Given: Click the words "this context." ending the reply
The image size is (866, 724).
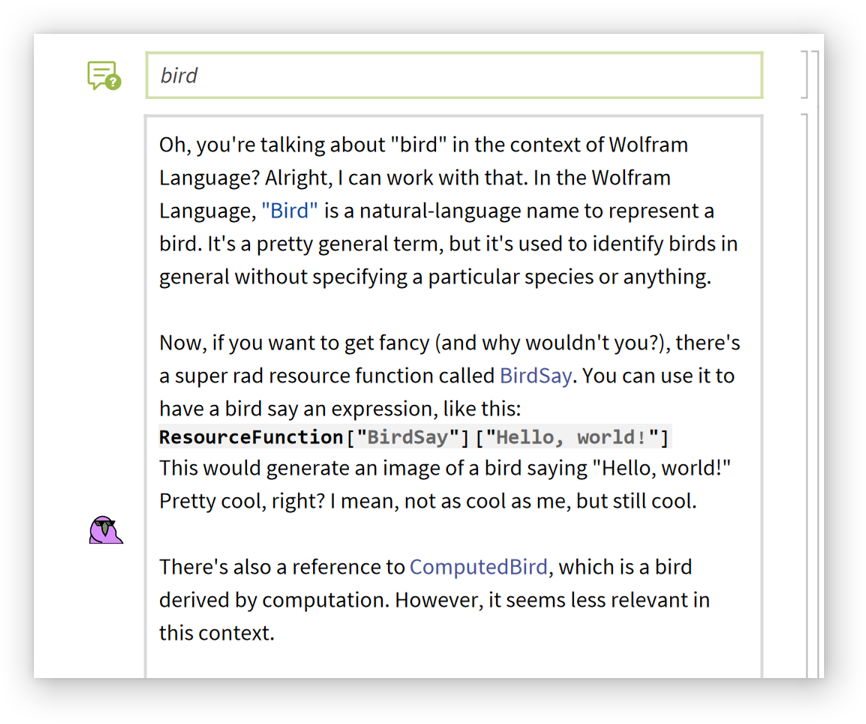Looking at the screenshot, I should [x=216, y=633].
